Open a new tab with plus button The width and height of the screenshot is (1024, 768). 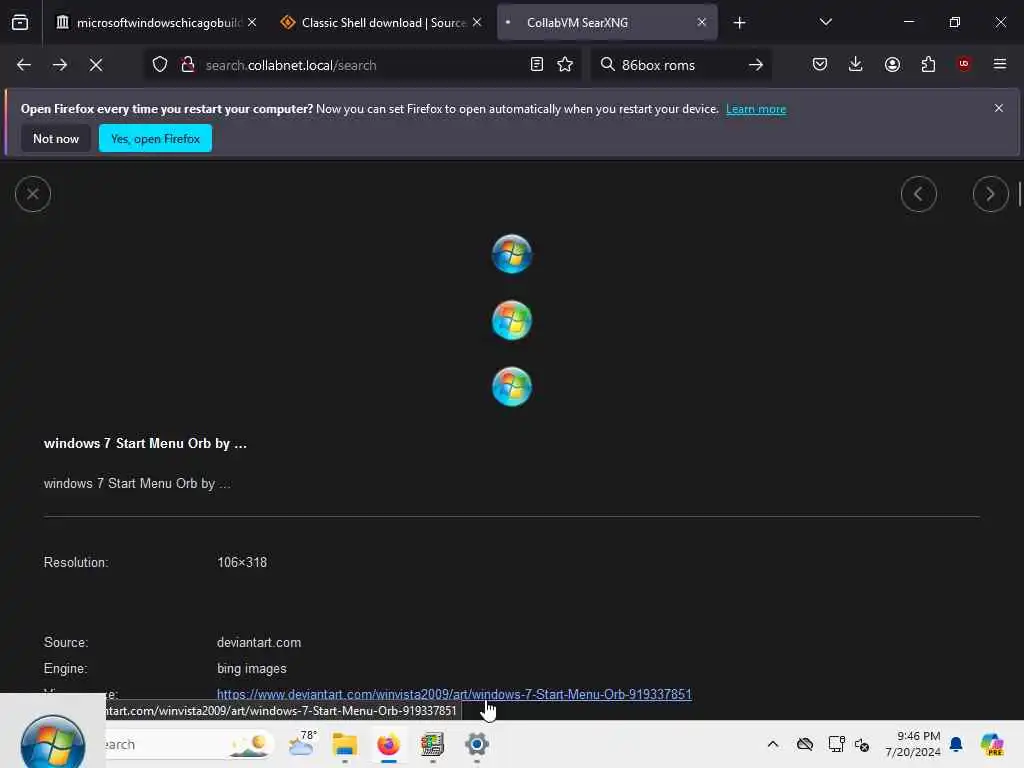click(739, 23)
